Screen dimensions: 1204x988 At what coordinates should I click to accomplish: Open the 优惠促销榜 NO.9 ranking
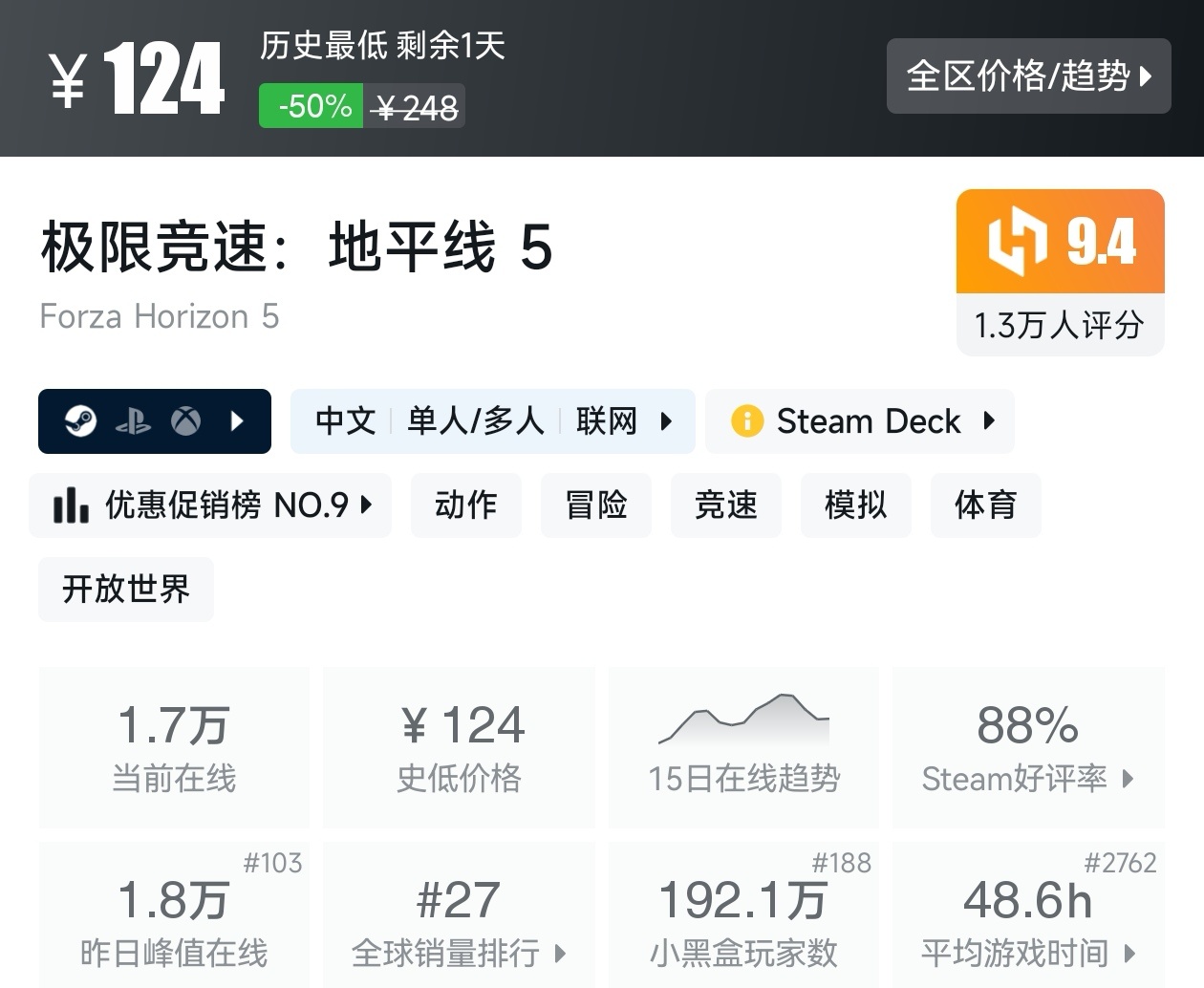[x=210, y=505]
